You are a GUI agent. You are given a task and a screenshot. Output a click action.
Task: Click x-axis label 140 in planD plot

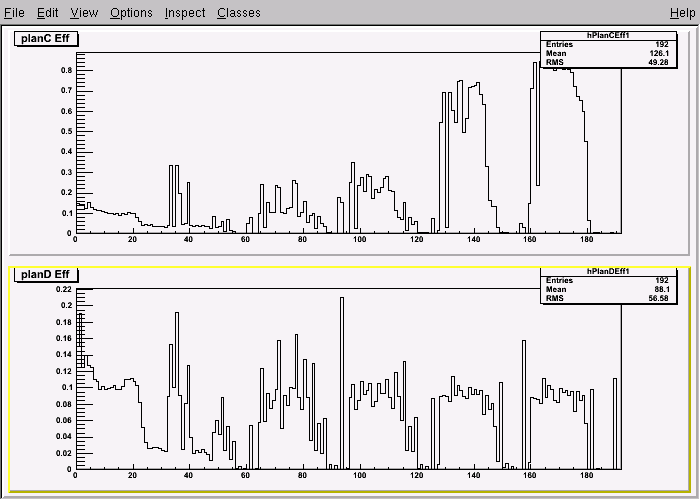tap(473, 475)
